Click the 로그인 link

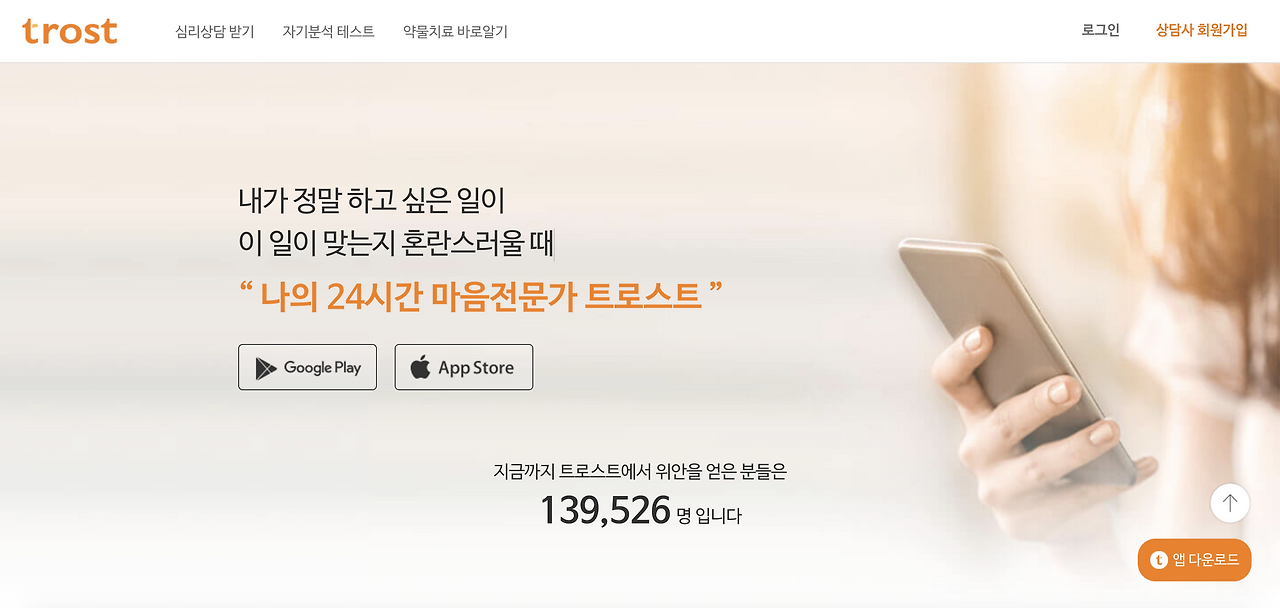coord(1101,30)
